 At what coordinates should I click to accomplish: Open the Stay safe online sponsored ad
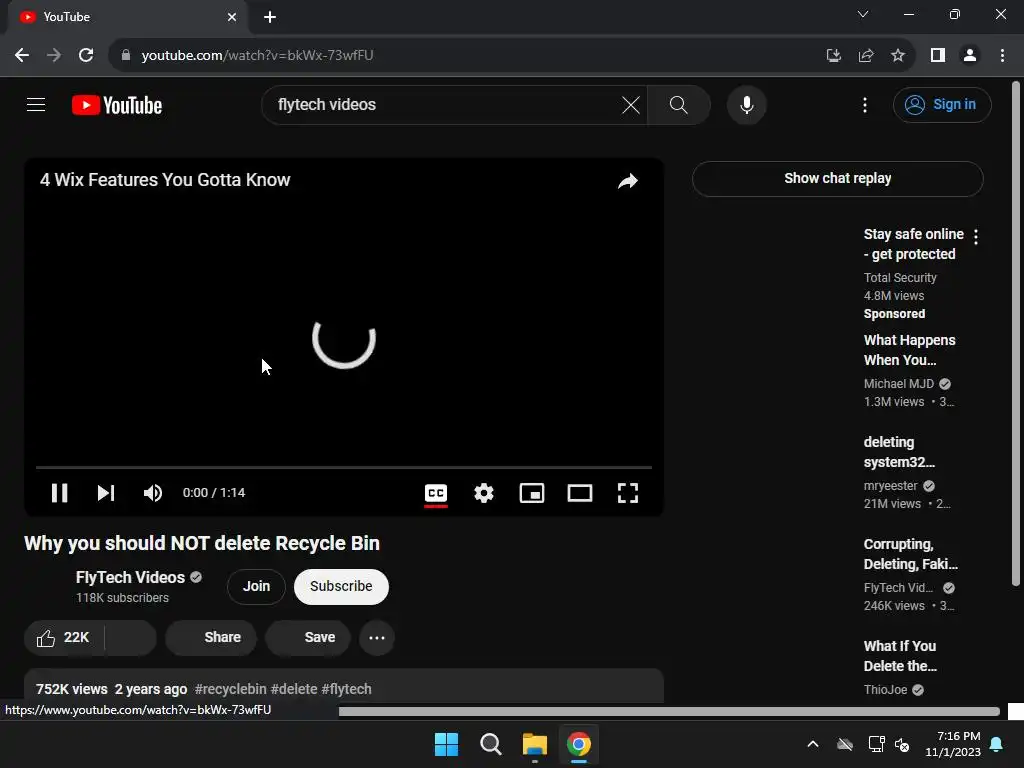pyautogui.click(x=913, y=244)
